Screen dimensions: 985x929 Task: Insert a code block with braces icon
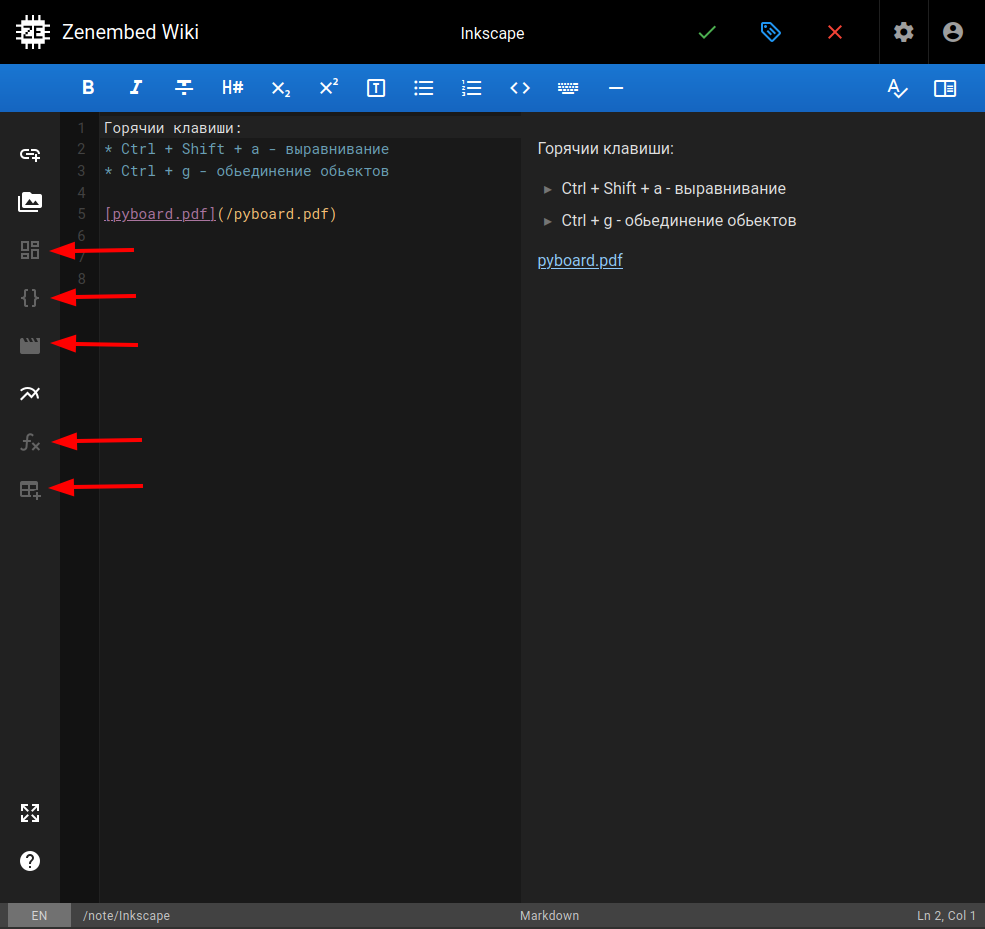30,298
